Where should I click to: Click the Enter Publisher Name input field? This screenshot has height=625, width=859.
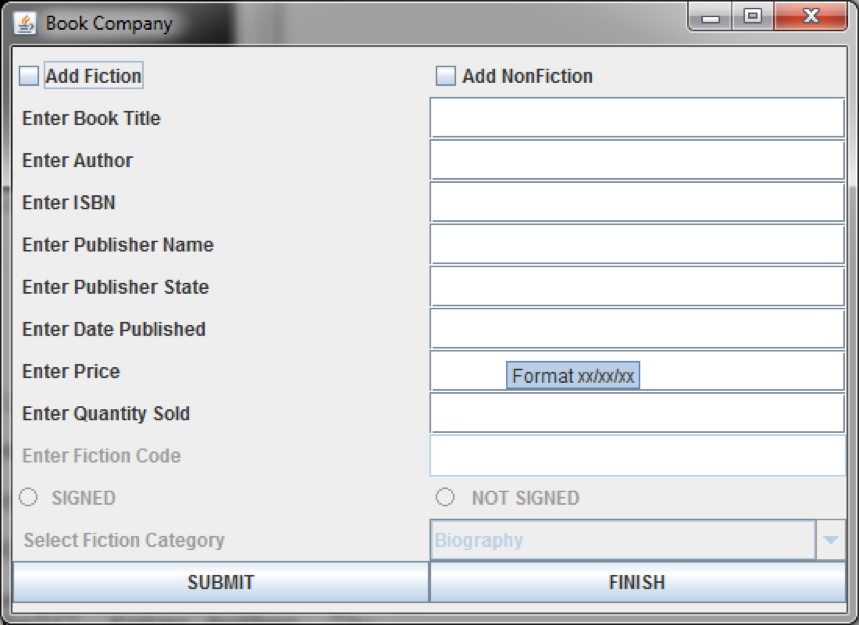[x=637, y=244]
